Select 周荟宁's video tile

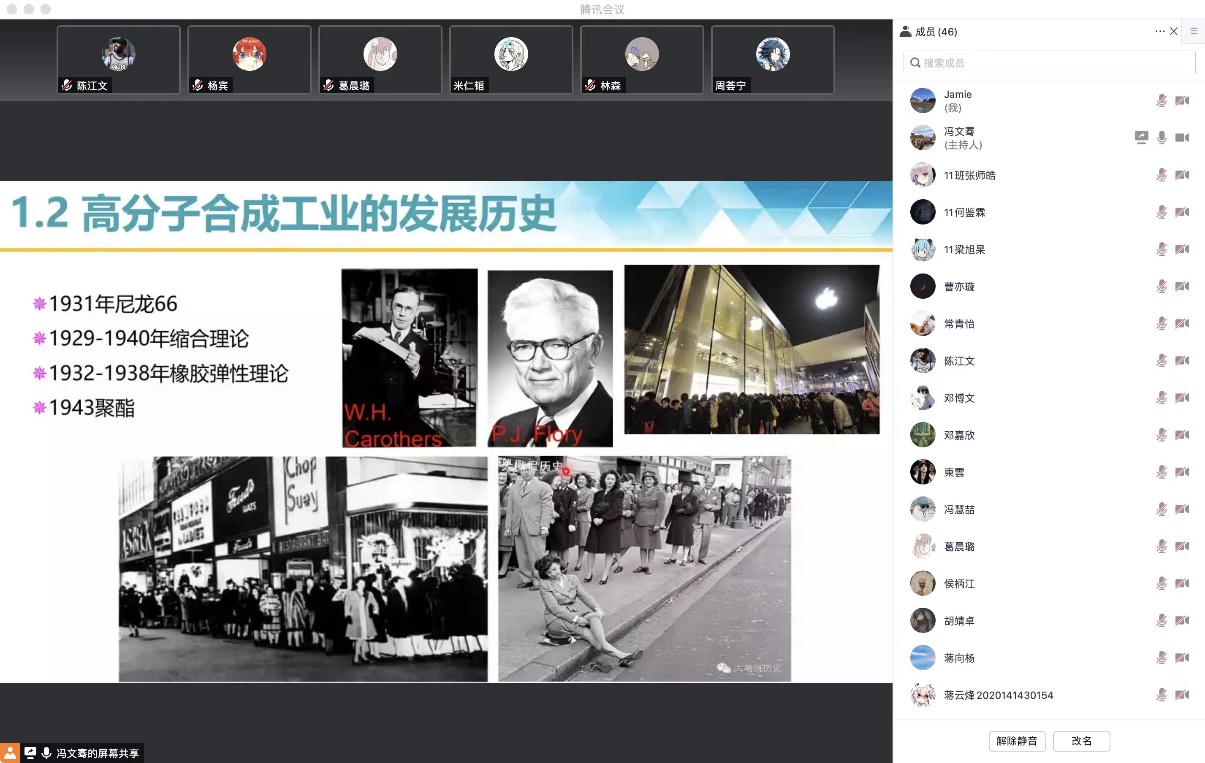(772, 60)
